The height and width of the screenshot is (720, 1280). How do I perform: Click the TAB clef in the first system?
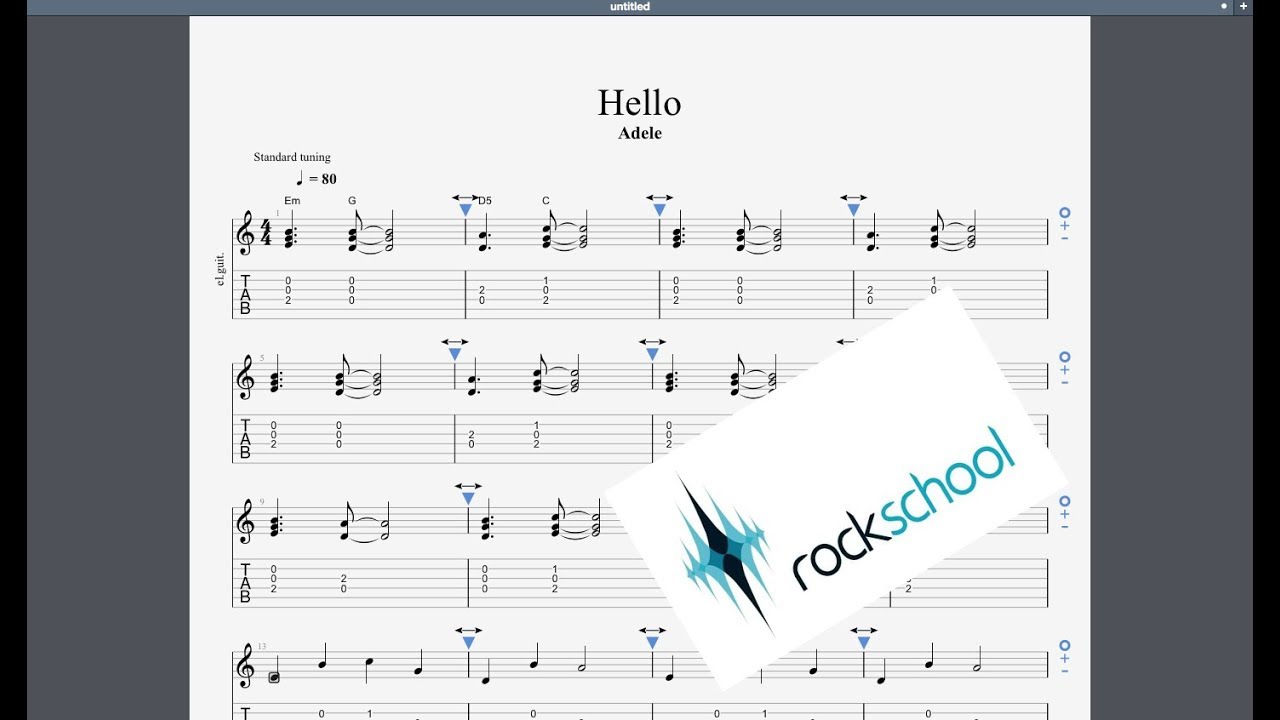[x=245, y=294]
